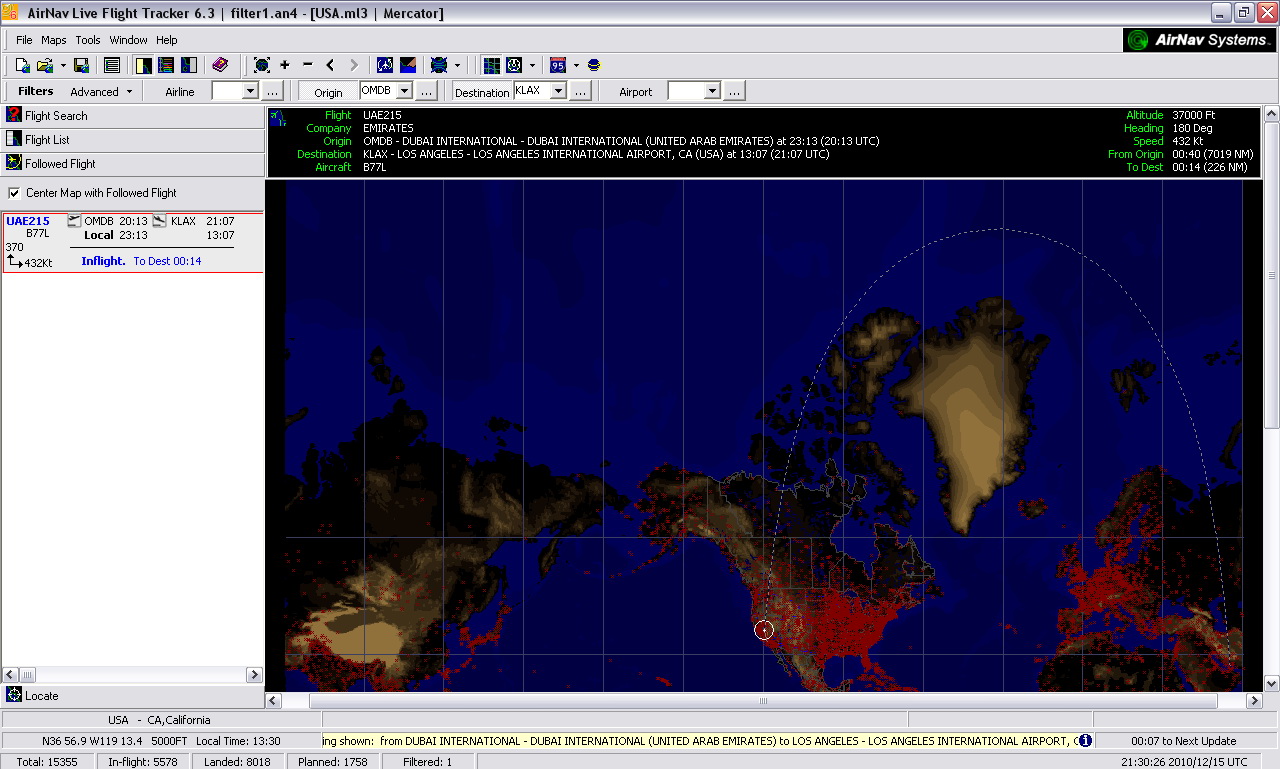Click the blue planet globe icon
The height and width of the screenshot is (769, 1280).
[x=593, y=65]
